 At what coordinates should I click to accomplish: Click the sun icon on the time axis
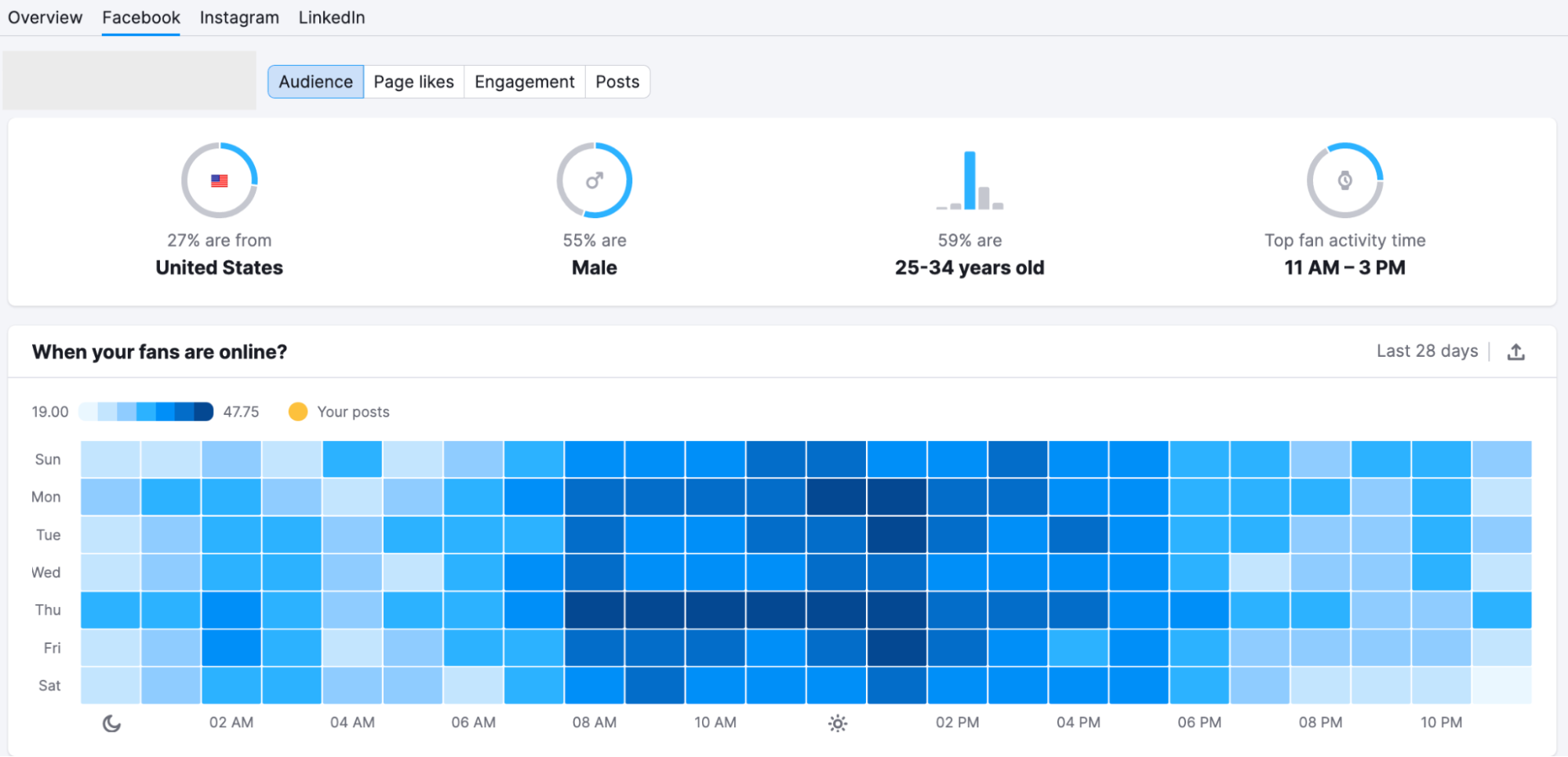tap(836, 722)
